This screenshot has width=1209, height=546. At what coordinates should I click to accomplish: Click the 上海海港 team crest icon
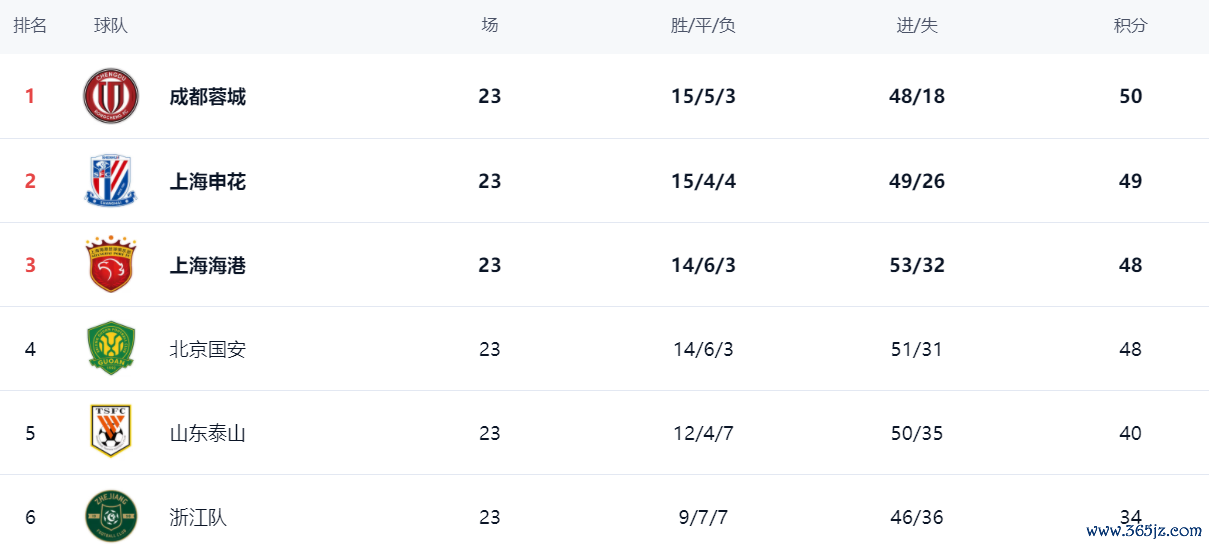[x=110, y=265]
